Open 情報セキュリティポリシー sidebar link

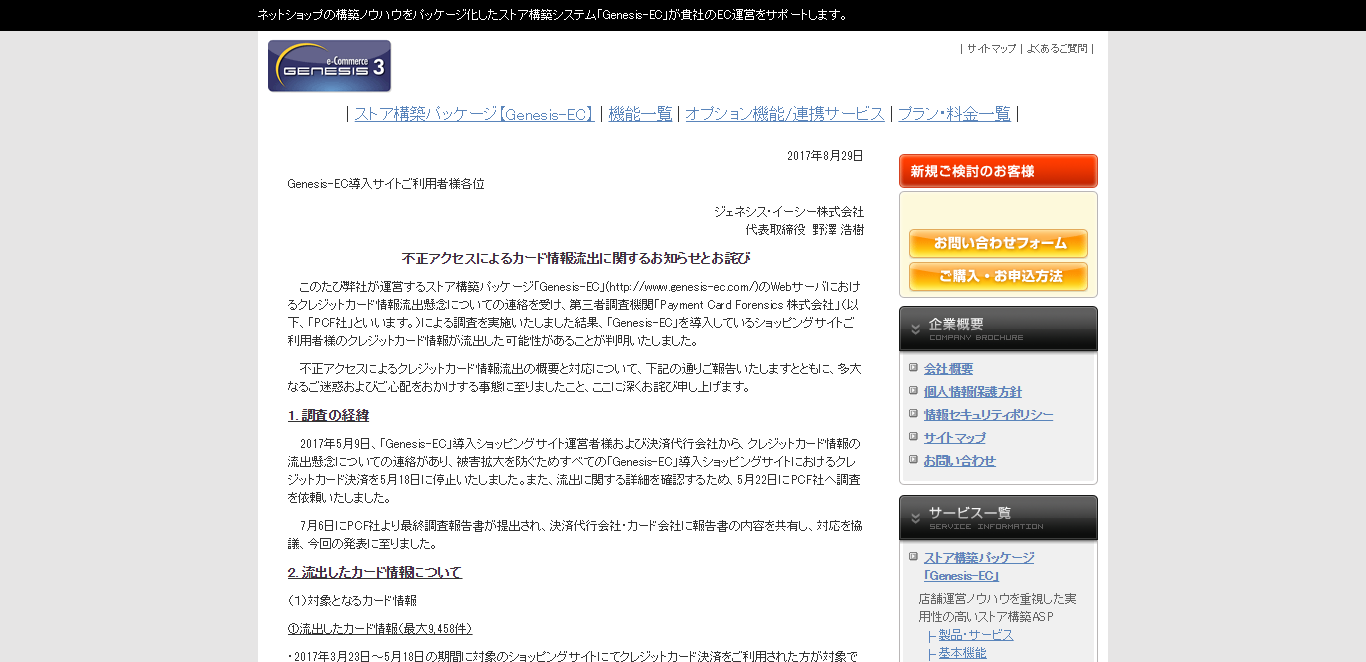988,415
